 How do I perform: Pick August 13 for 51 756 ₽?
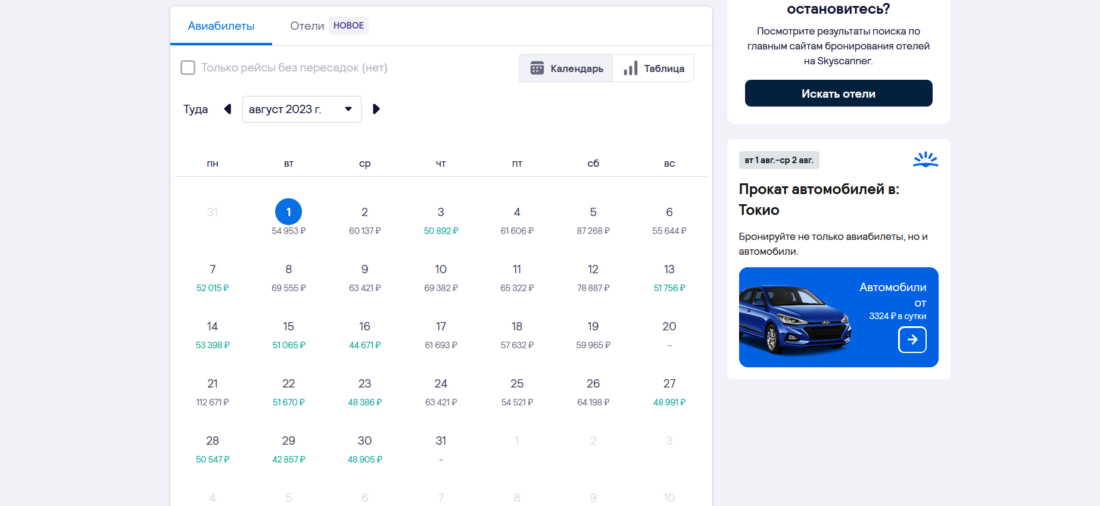click(669, 277)
